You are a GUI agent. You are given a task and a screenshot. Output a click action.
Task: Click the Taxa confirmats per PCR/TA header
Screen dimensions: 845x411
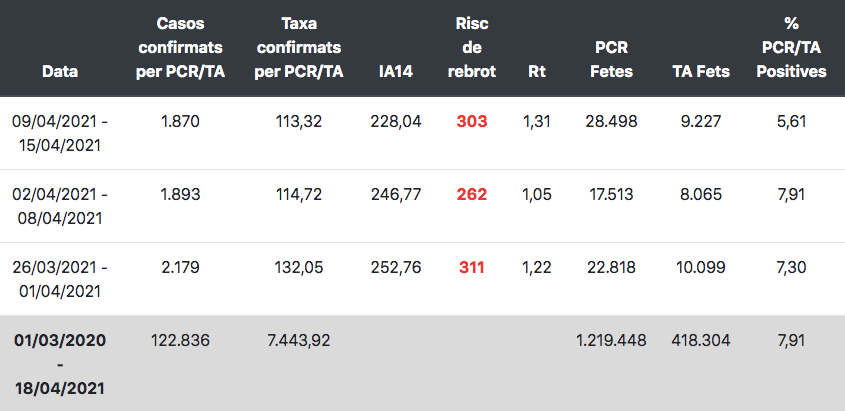[x=299, y=47]
